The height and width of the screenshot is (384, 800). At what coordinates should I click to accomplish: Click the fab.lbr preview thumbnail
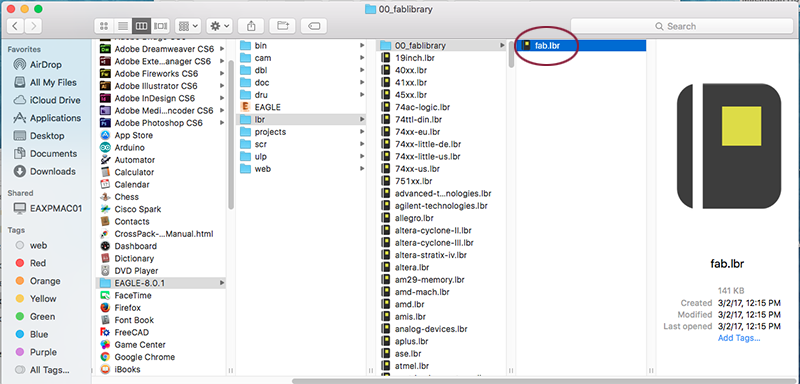(x=729, y=146)
